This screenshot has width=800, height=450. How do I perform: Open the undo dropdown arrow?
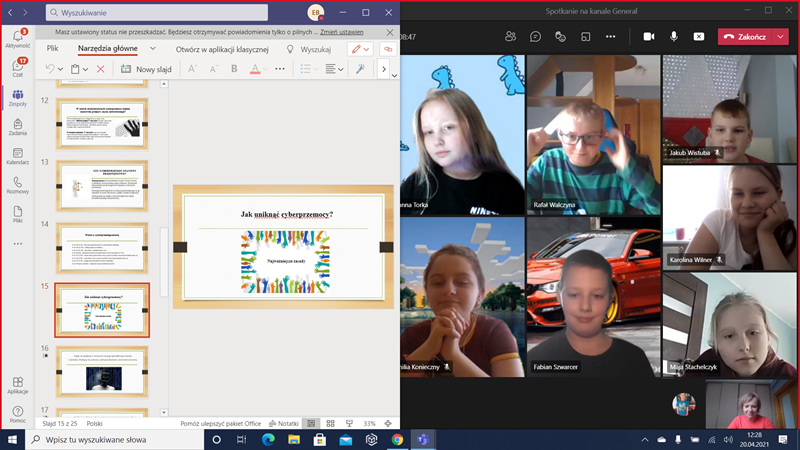[x=61, y=69]
